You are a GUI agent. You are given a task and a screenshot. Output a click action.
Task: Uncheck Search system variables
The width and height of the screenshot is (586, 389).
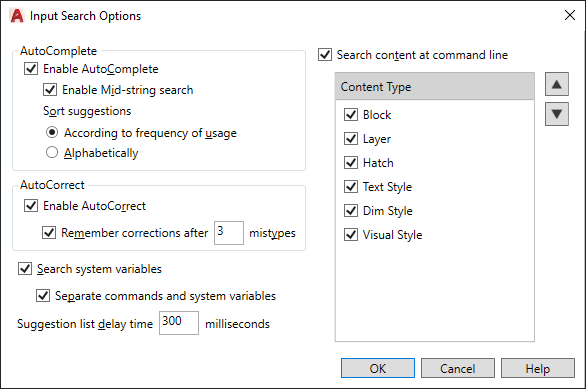(x=25, y=269)
